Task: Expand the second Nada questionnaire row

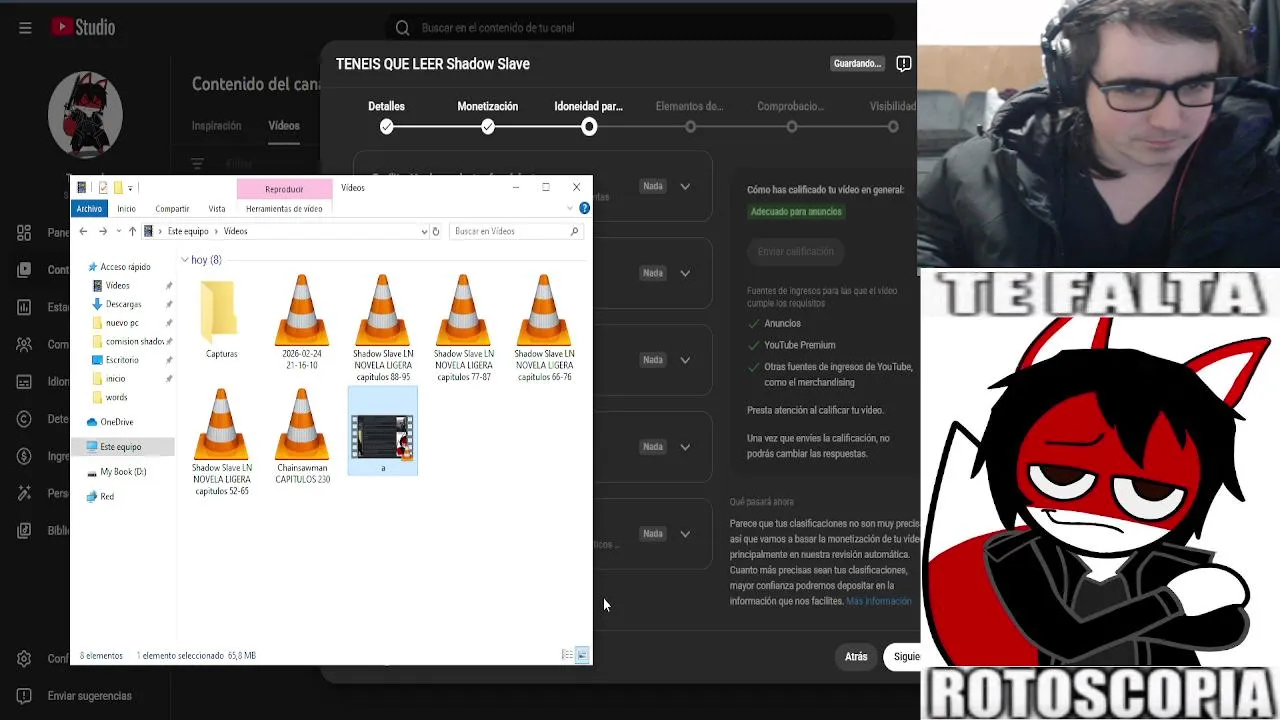Action: (685, 273)
